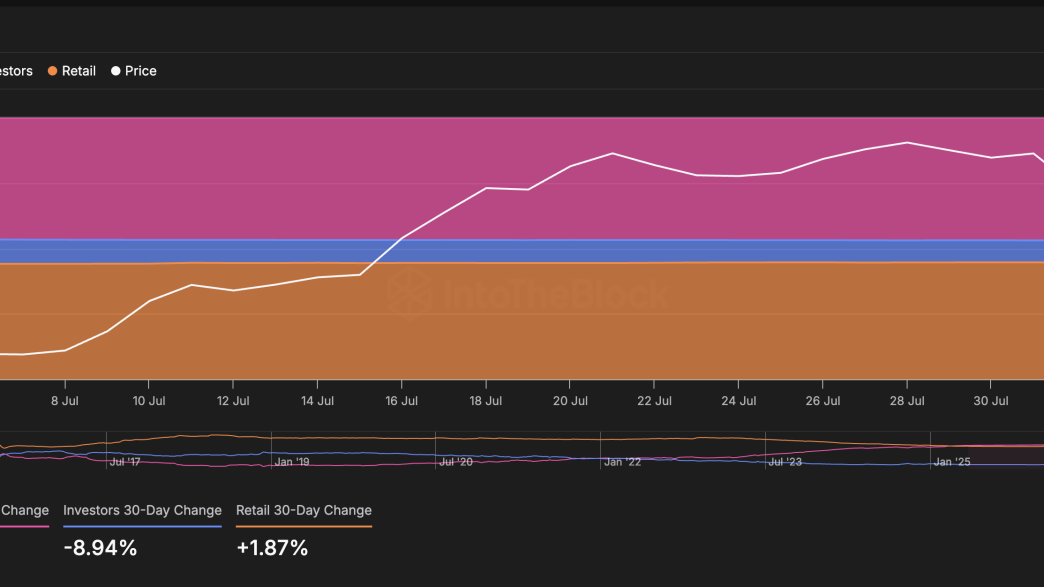Click the IntoTheBlock watermark logo
Image resolution: width=1044 pixels, height=587 pixels.
pos(527,294)
